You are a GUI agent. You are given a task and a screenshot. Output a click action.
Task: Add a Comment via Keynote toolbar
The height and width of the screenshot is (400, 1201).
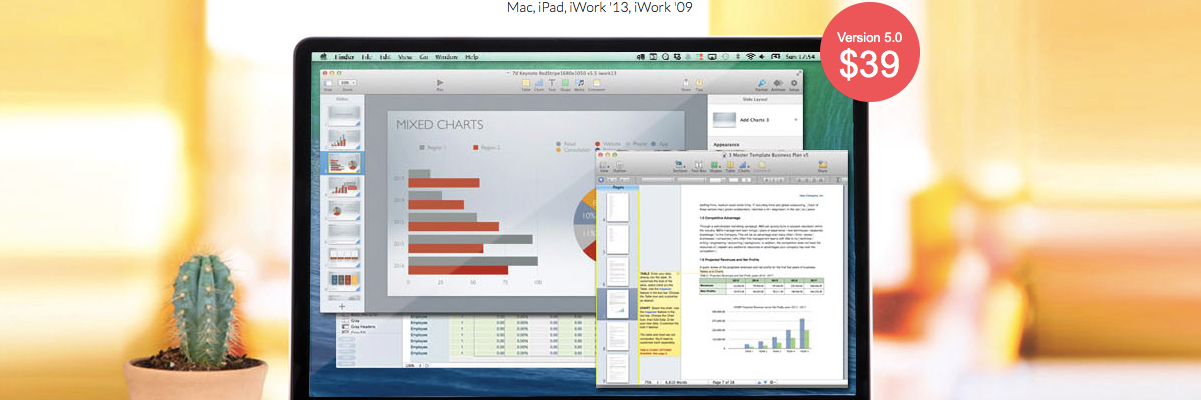pos(596,84)
